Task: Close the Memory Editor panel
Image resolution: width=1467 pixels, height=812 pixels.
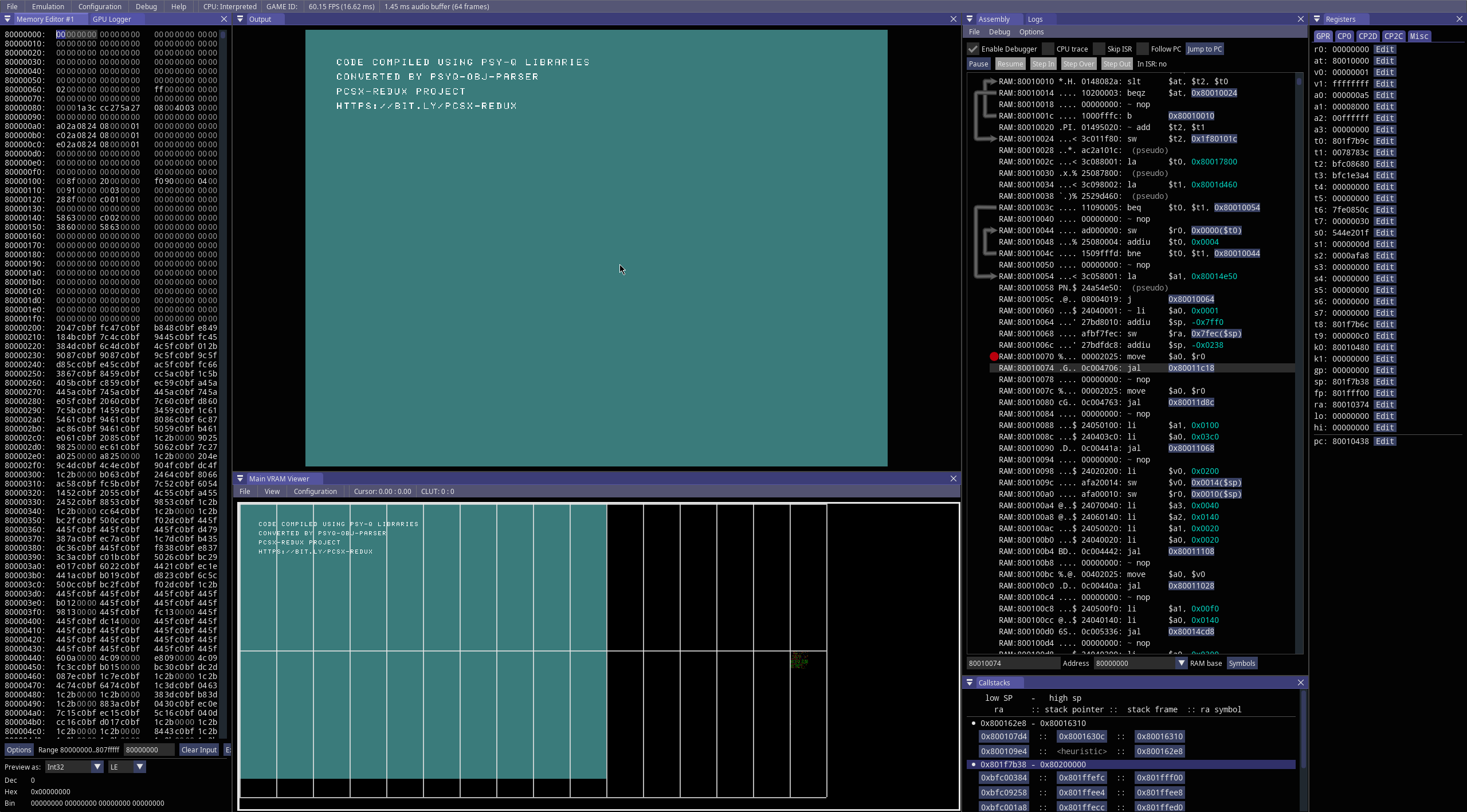Action: point(224,19)
